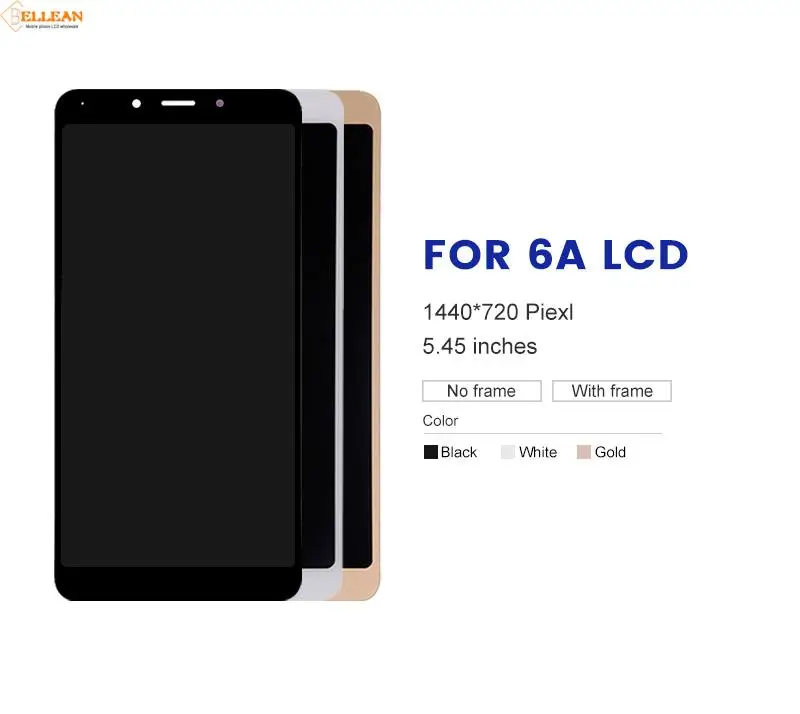Select the No frame option
Screen dimensions: 800x714
pyautogui.click(x=482, y=391)
